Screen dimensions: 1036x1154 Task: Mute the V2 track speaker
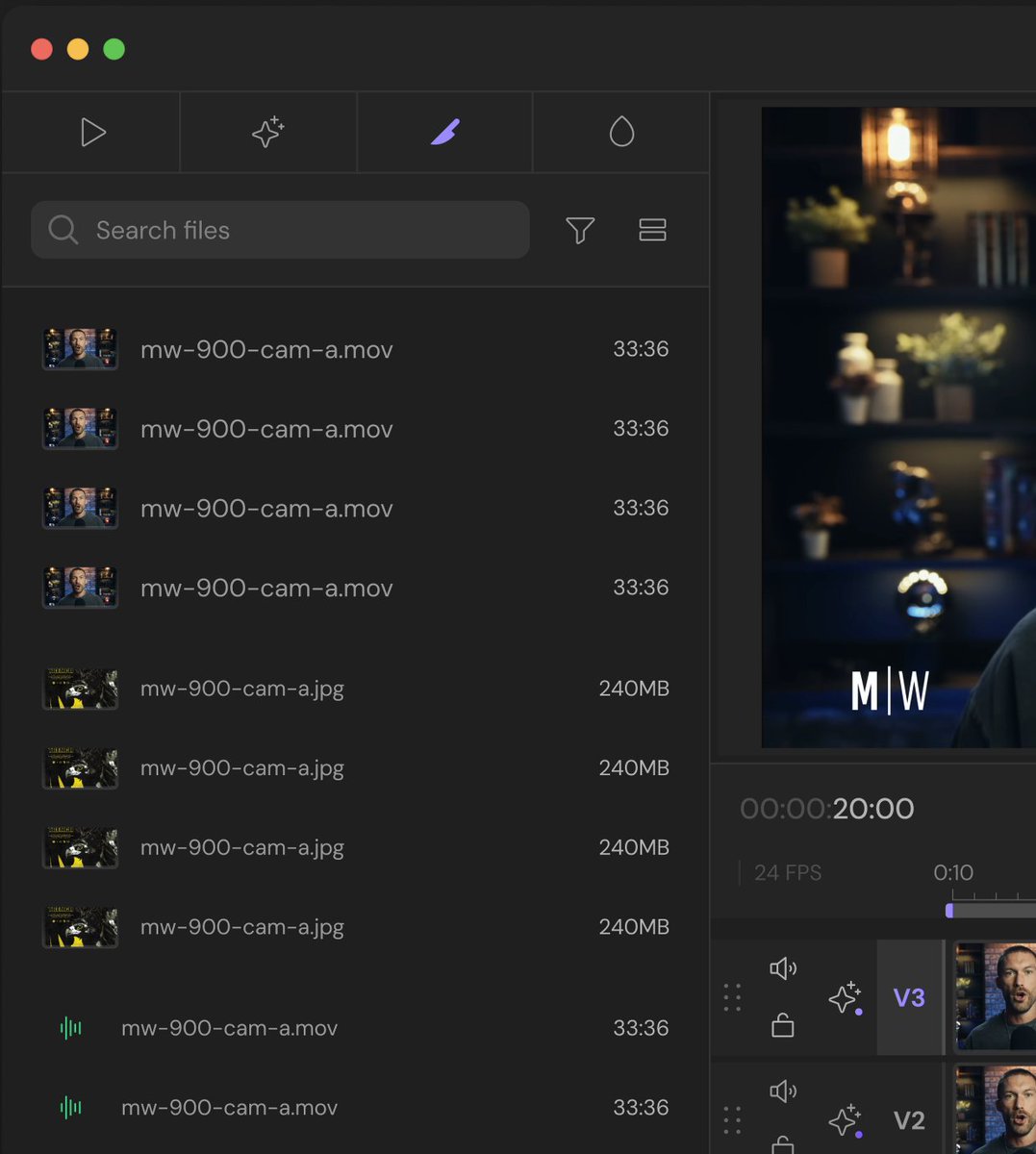click(783, 1091)
